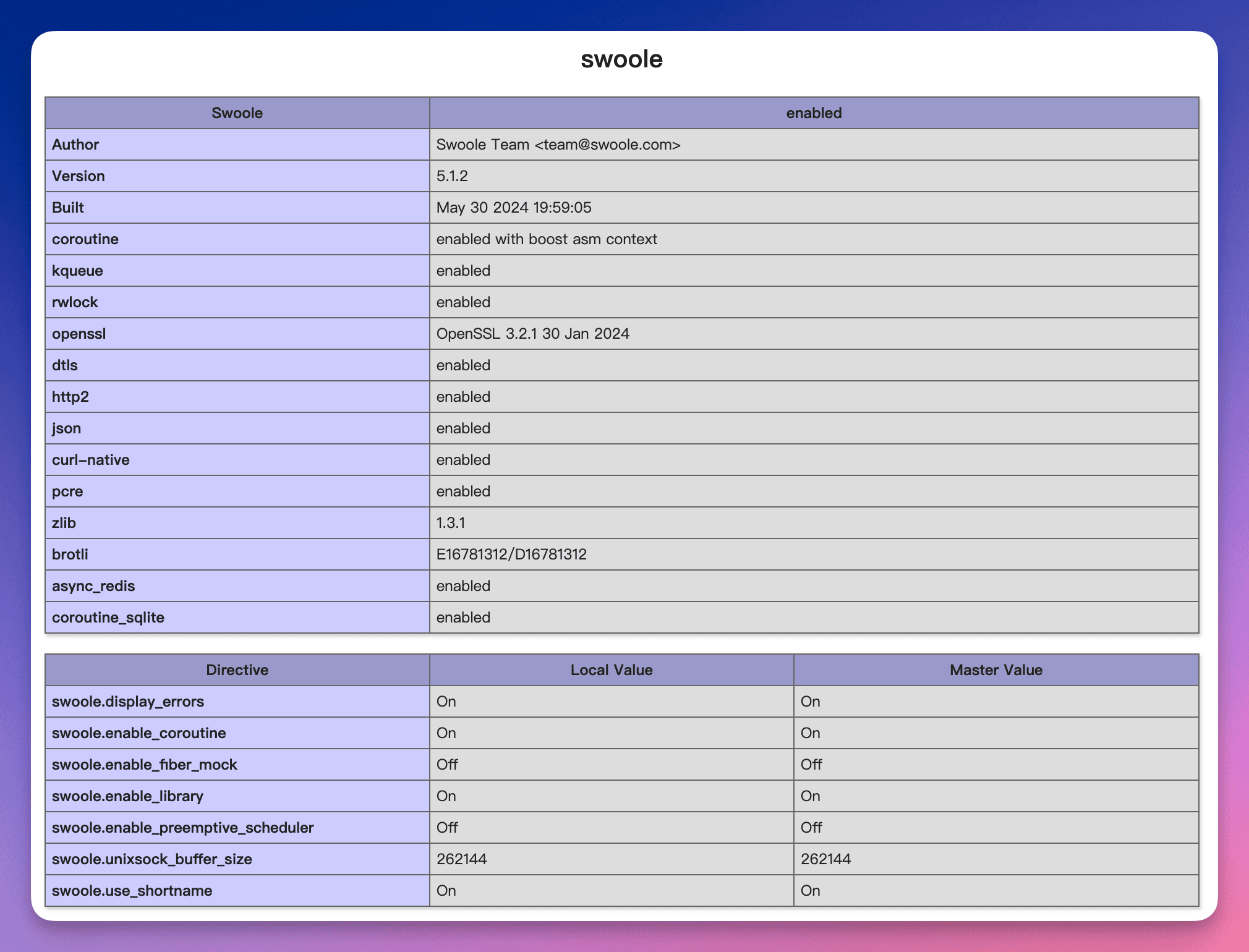
Task: Select version value 5.1.2
Action: 452,176
